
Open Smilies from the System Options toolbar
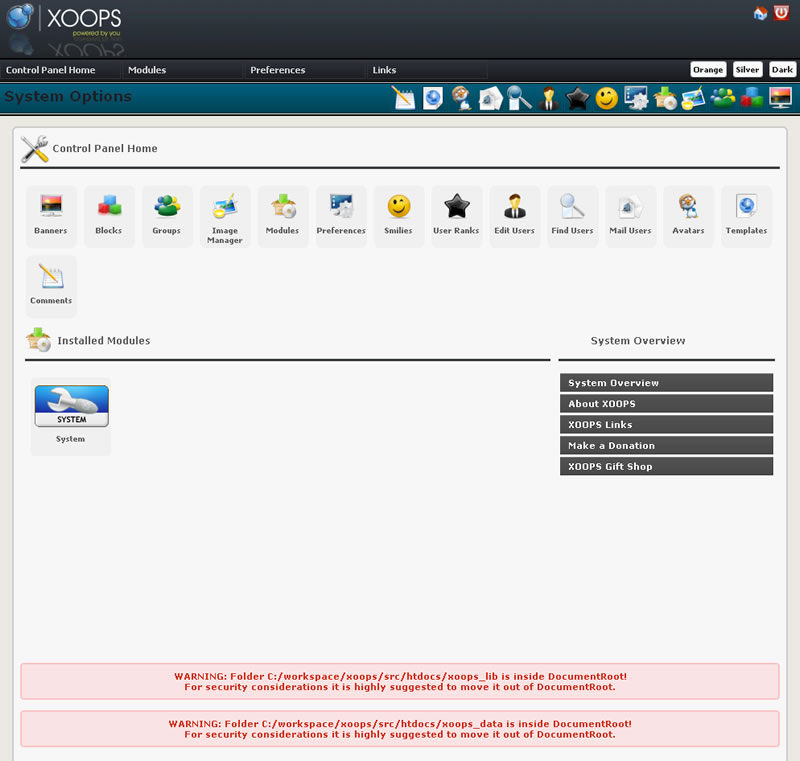point(607,98)
